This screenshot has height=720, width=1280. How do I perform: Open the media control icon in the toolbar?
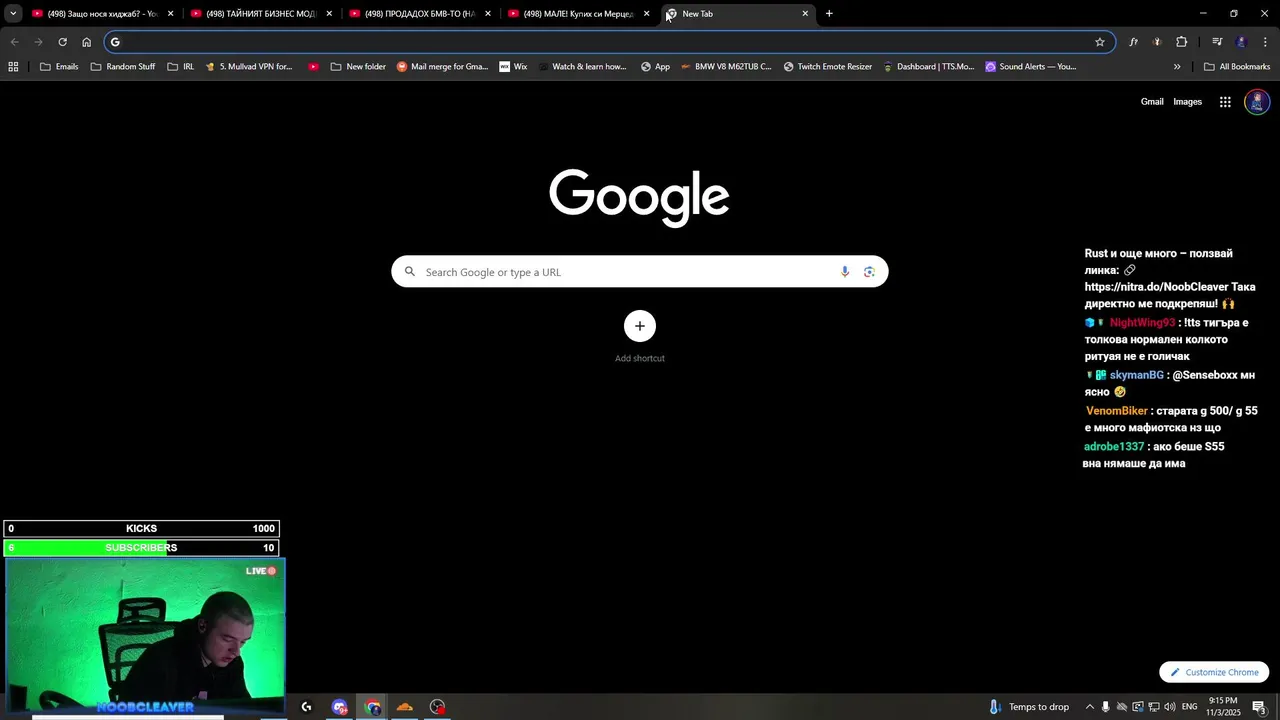1217,42
